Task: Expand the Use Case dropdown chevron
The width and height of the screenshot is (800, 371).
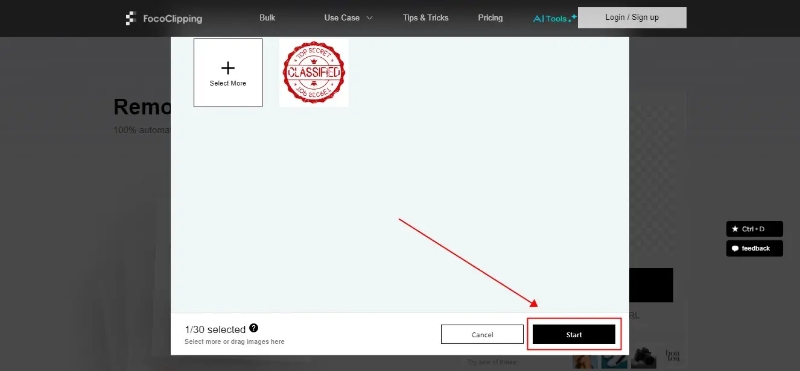Action: pyautogui.click(x=370, y=18)
